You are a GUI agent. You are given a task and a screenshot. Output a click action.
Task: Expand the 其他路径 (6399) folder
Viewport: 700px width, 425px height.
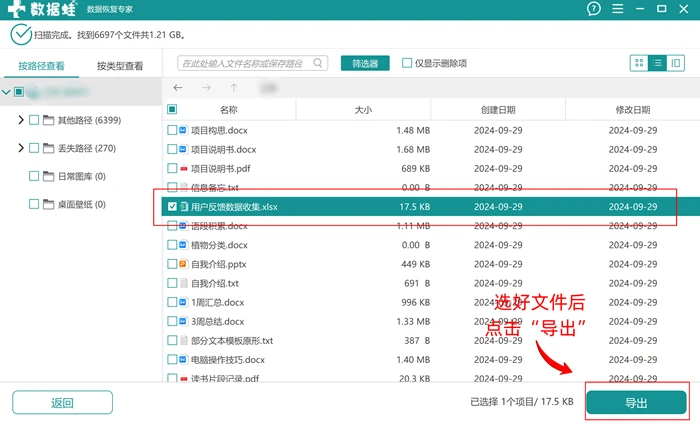[21, 120]
